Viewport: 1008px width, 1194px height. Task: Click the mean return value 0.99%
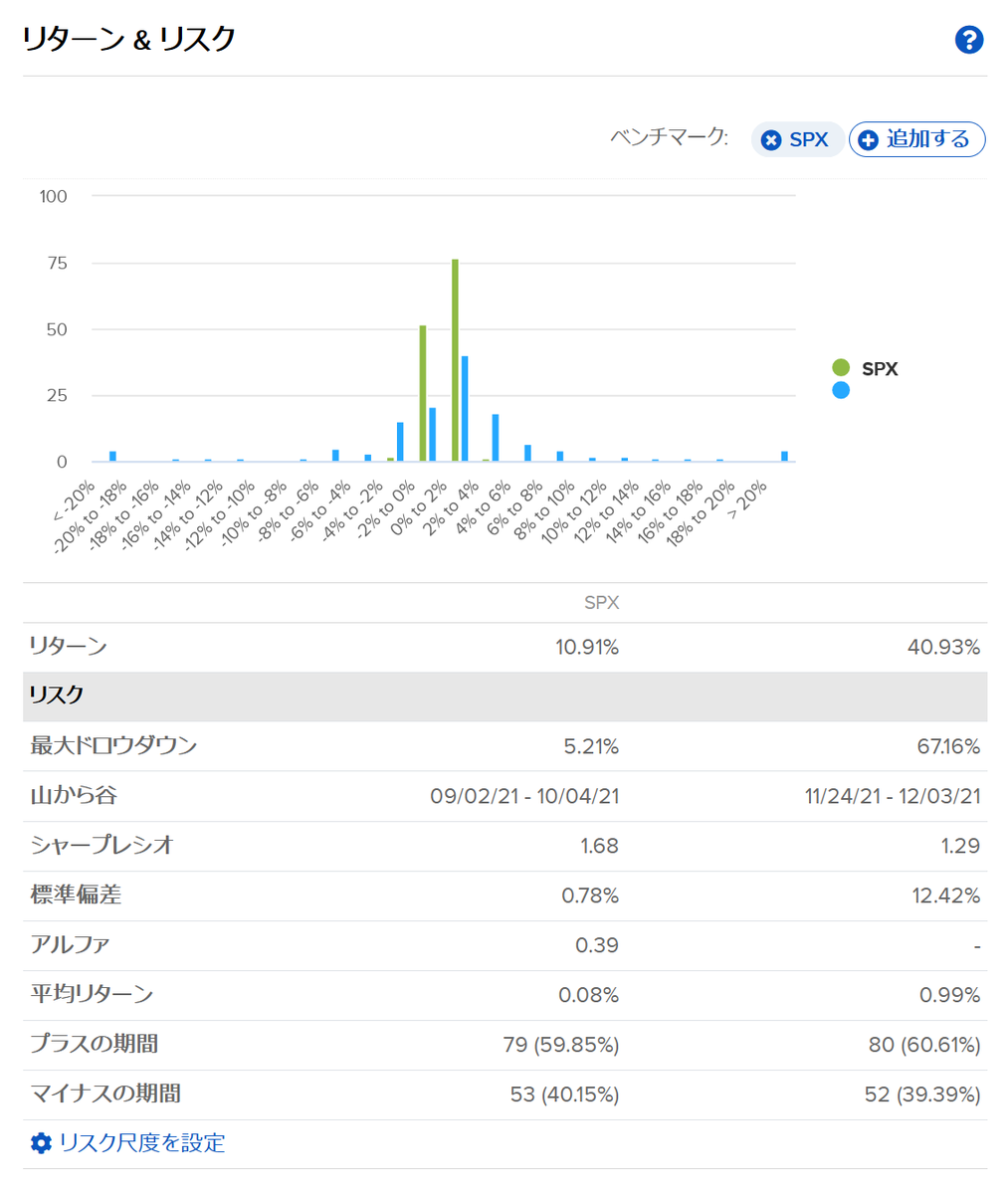point(951,995)
